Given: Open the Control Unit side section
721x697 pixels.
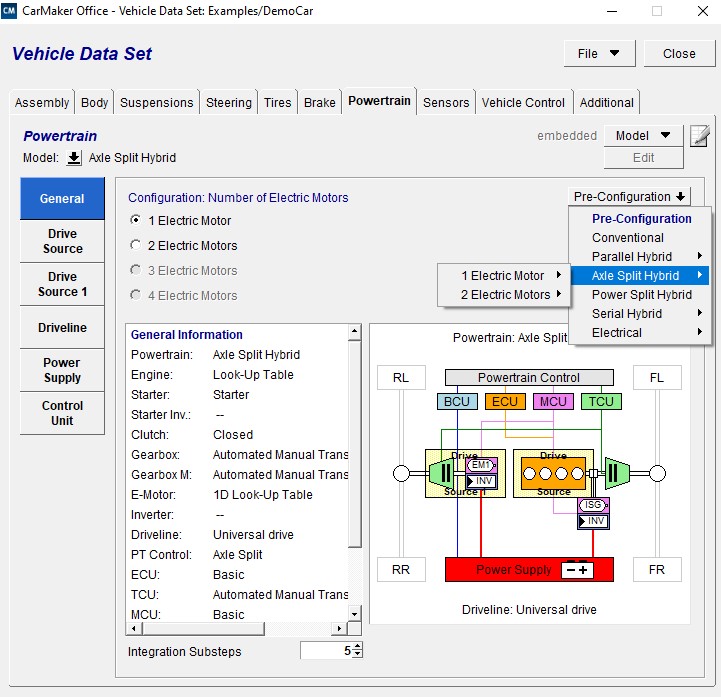Looking at the screenshot, I should [x=62, y=413].
